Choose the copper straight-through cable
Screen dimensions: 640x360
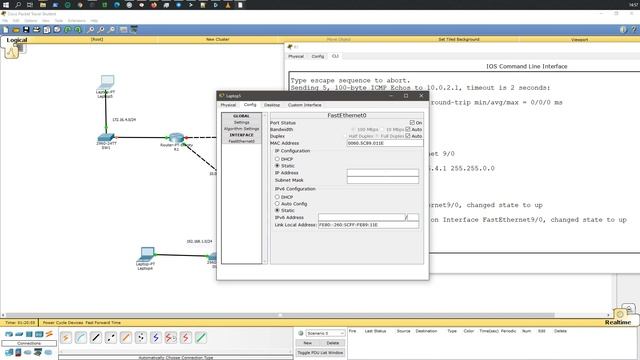[x=96, y=338]
